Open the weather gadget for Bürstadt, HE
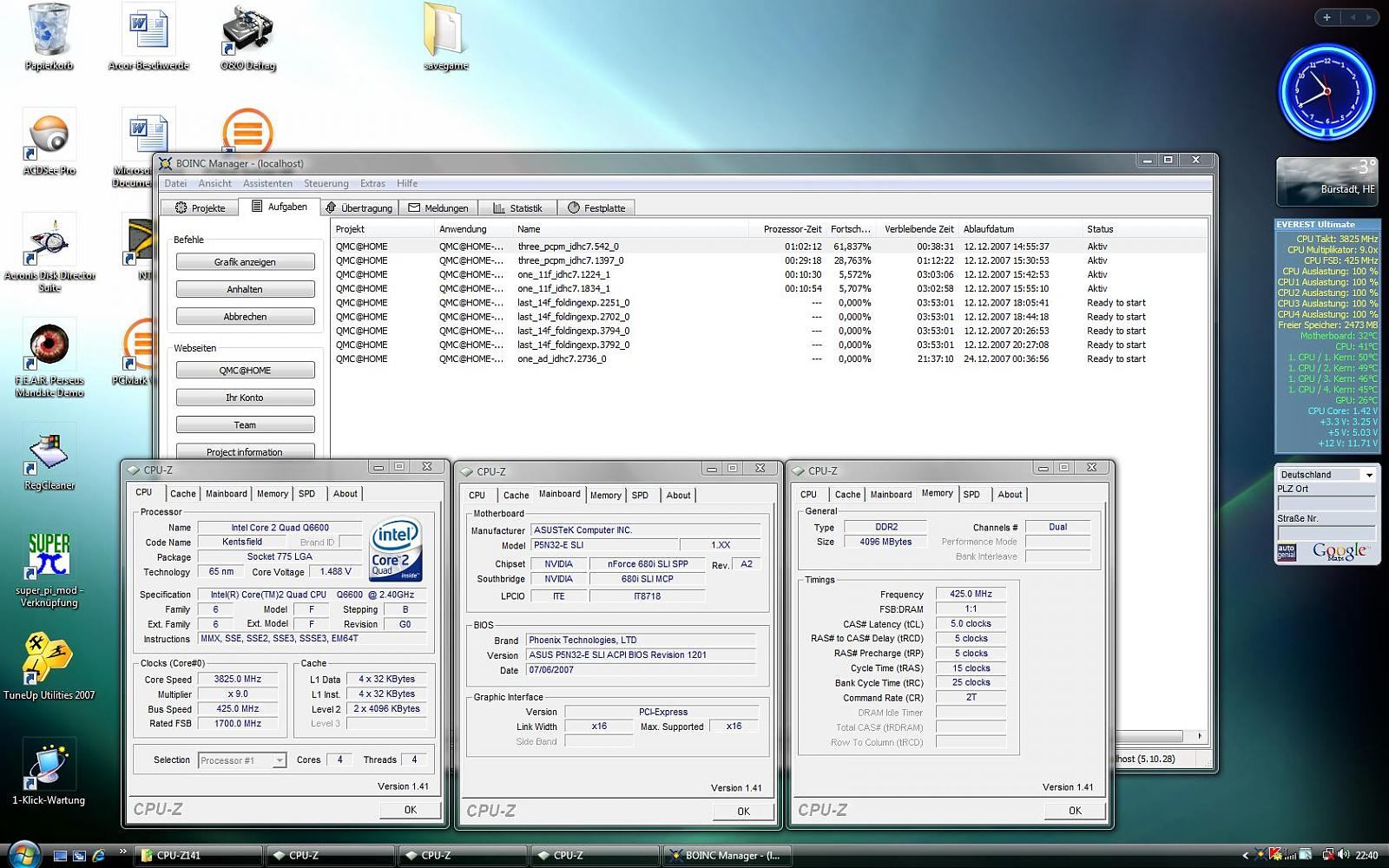The width and height of the screenshot is (1389, 868). 1326,181
